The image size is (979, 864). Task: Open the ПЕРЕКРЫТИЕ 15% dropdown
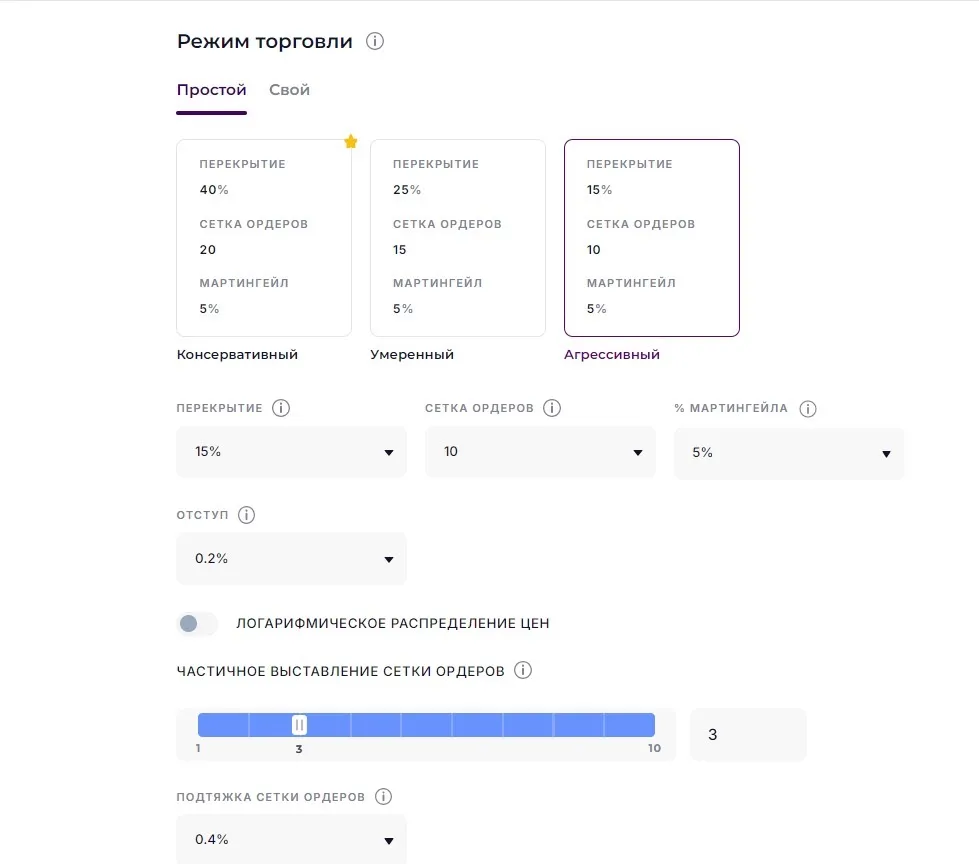(291, 452)
